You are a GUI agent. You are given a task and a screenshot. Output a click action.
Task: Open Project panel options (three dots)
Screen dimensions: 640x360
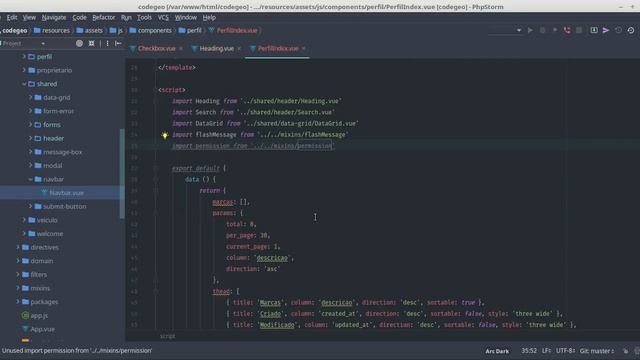(x=107, y=43)
